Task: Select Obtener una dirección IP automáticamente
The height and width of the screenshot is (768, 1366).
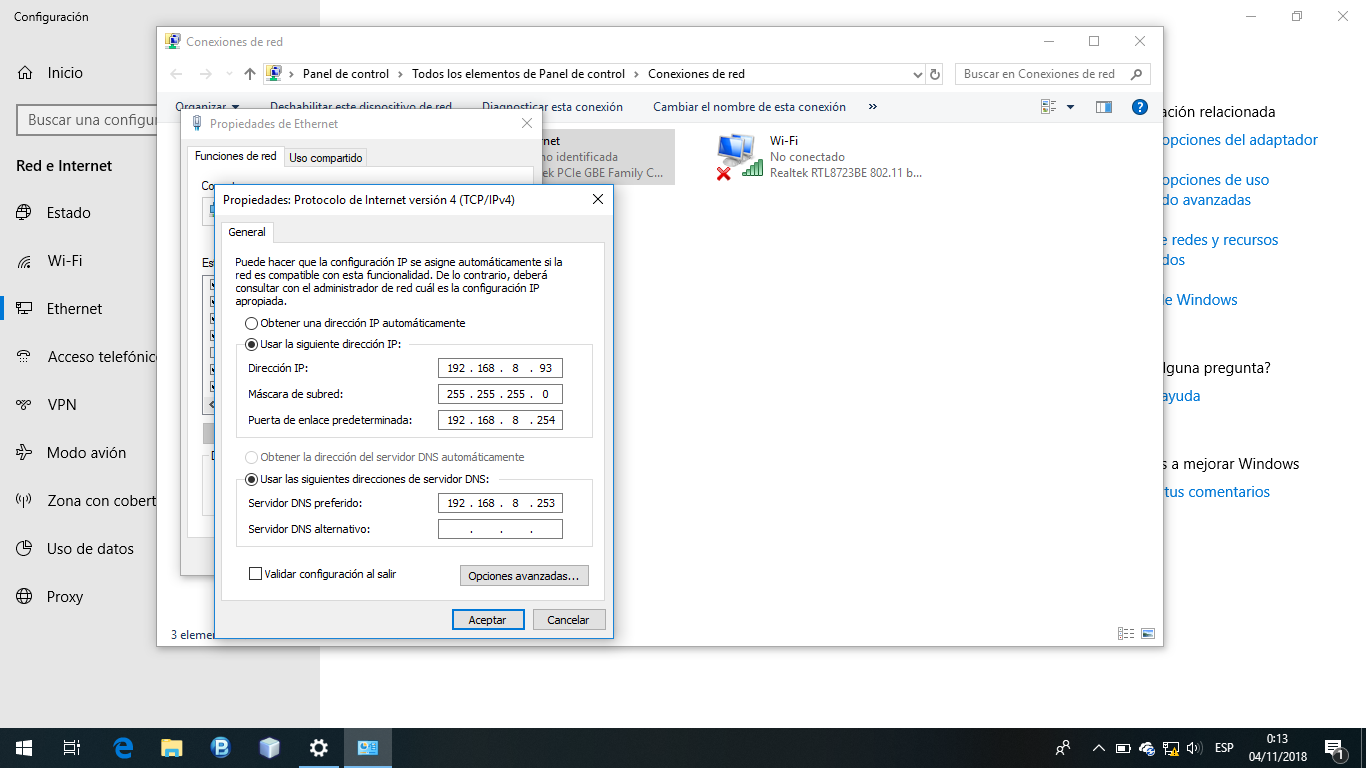Action: (x=251, y=323)
